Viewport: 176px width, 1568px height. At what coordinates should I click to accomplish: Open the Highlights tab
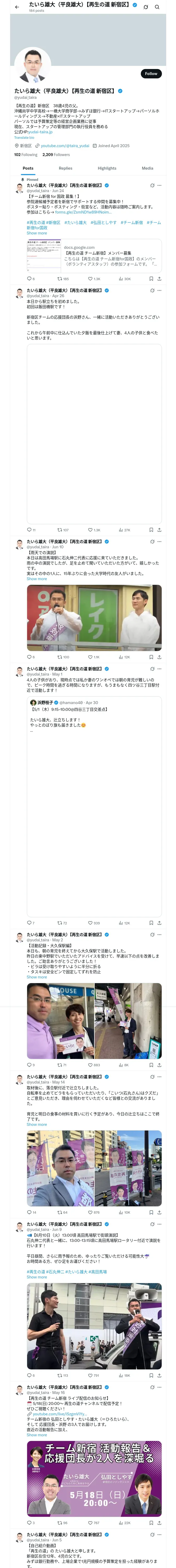[x=107, y=168]
